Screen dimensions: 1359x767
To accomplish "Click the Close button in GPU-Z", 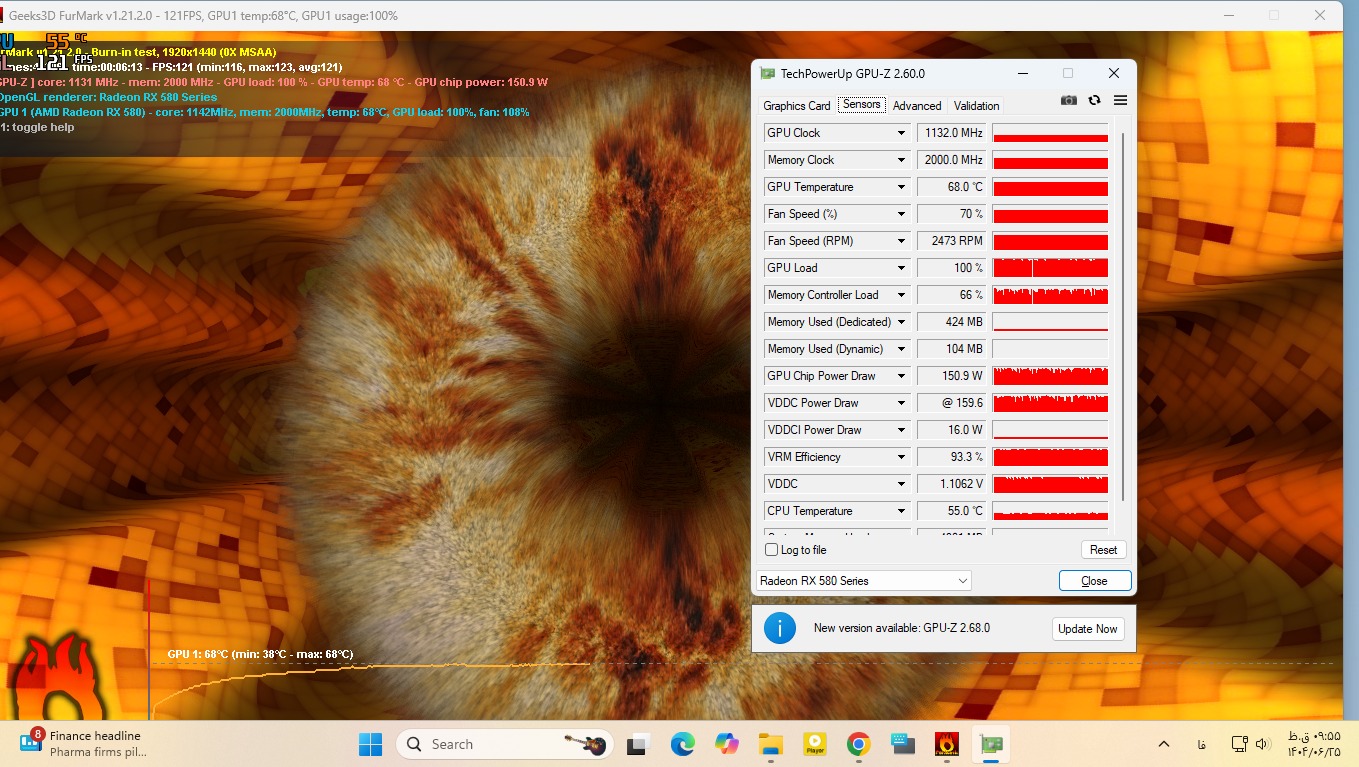I will click(1095, 581).
